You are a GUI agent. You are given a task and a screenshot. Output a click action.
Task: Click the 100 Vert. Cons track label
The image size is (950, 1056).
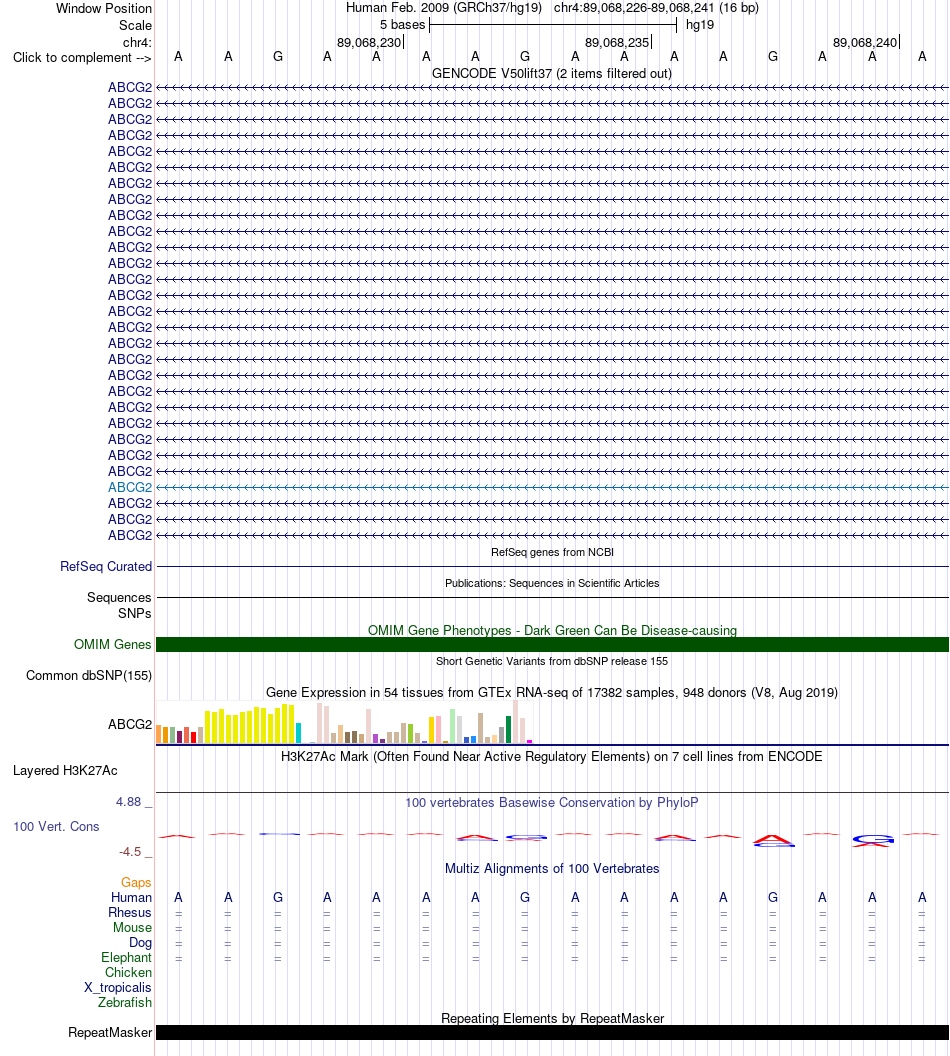coord(57,826)
